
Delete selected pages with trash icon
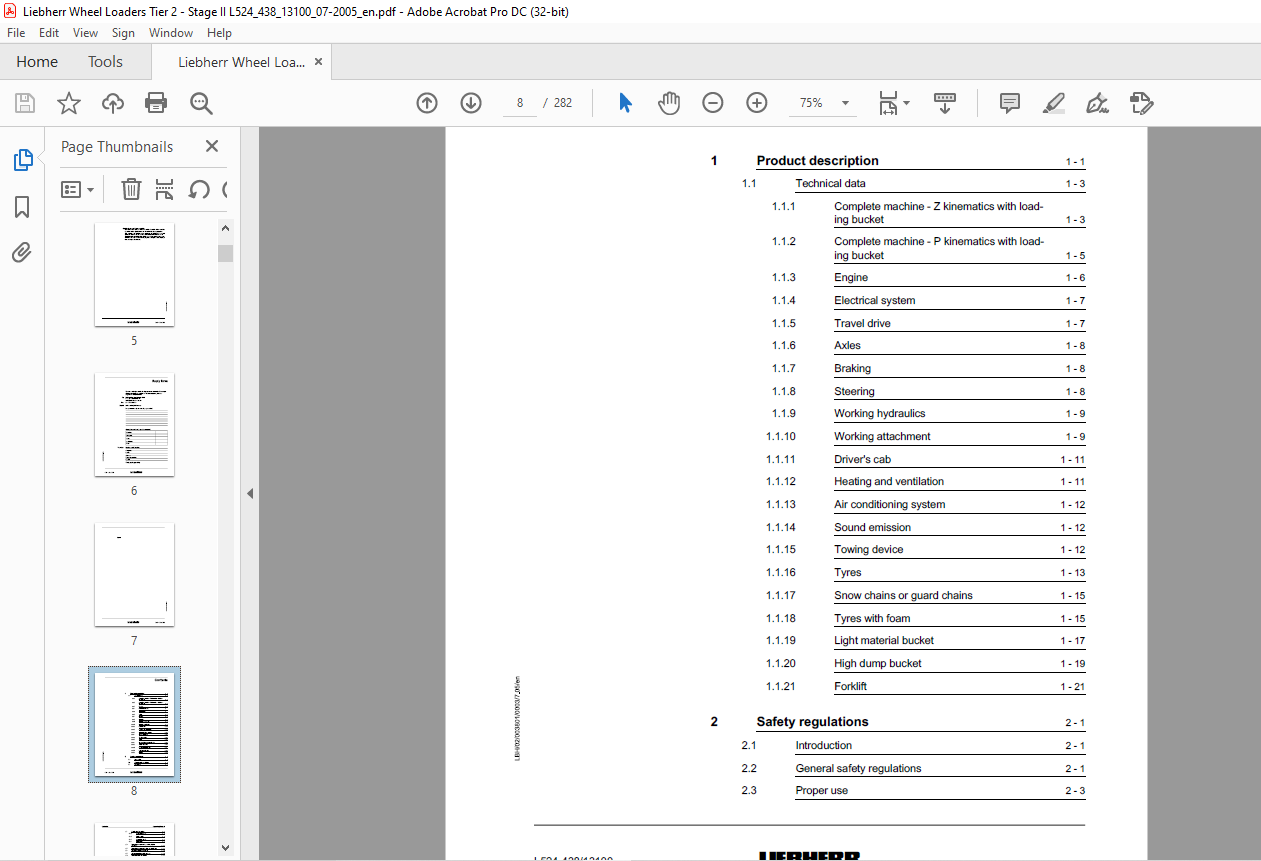pos(131,189)
